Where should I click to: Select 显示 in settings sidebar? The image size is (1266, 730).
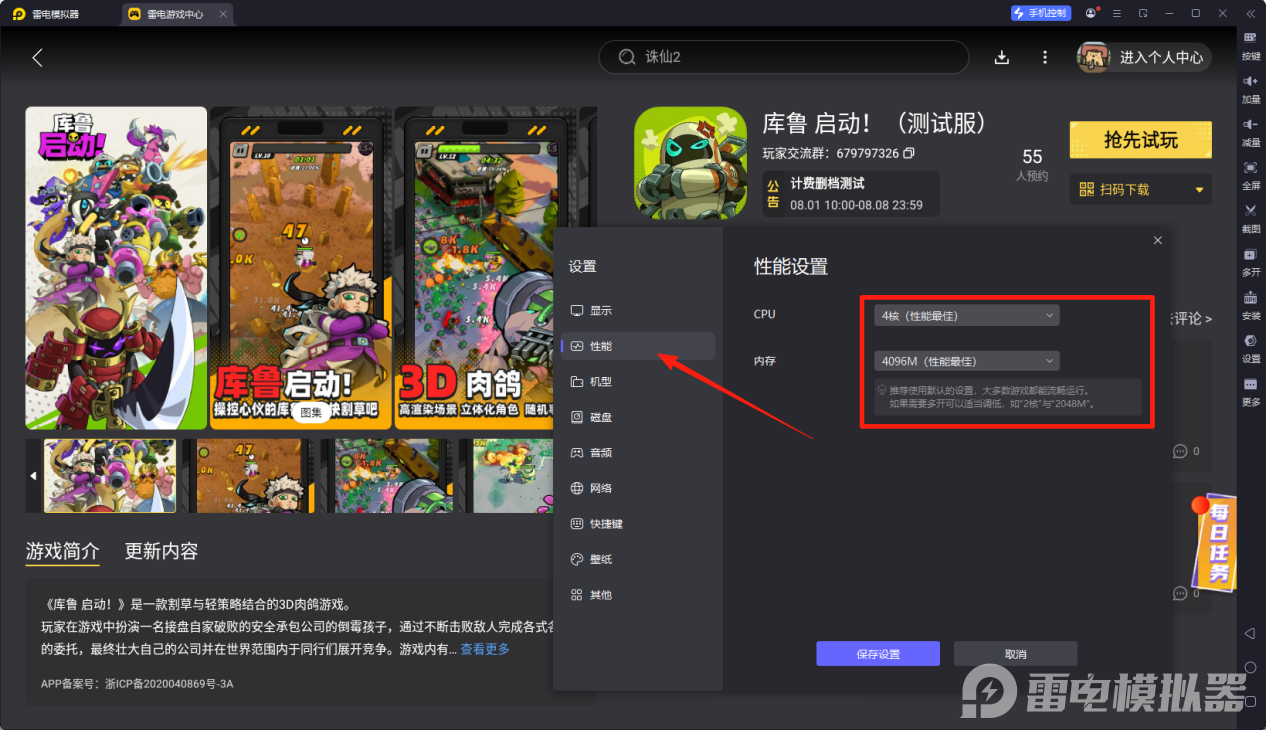[638, 310]
